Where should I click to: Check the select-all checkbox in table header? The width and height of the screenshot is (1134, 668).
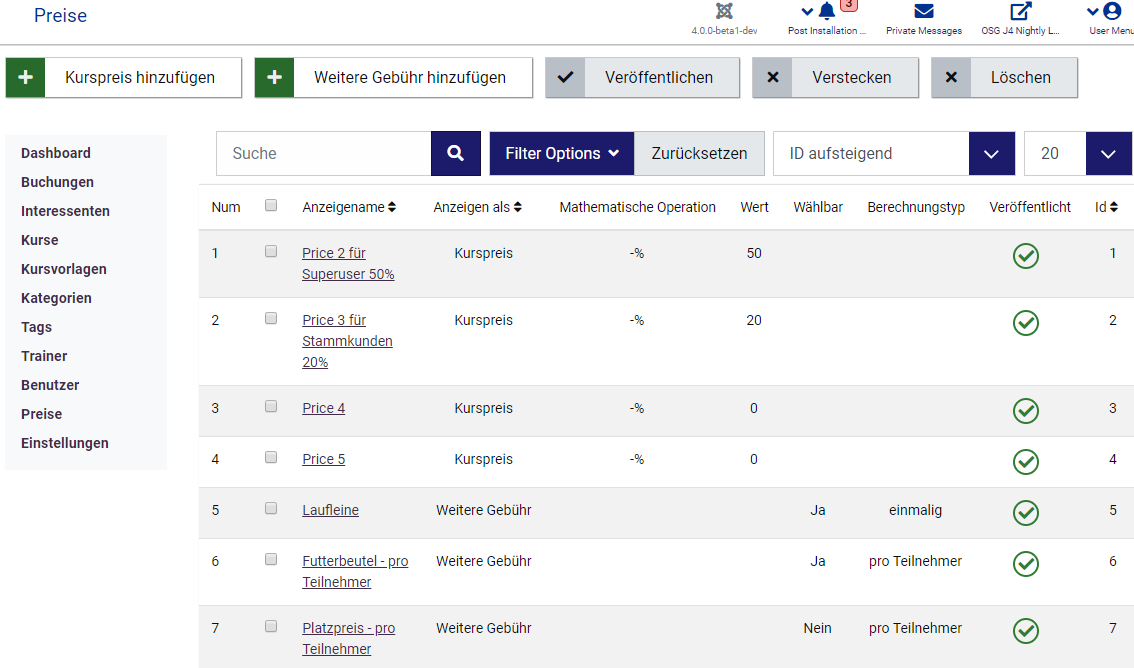point(271,205)
